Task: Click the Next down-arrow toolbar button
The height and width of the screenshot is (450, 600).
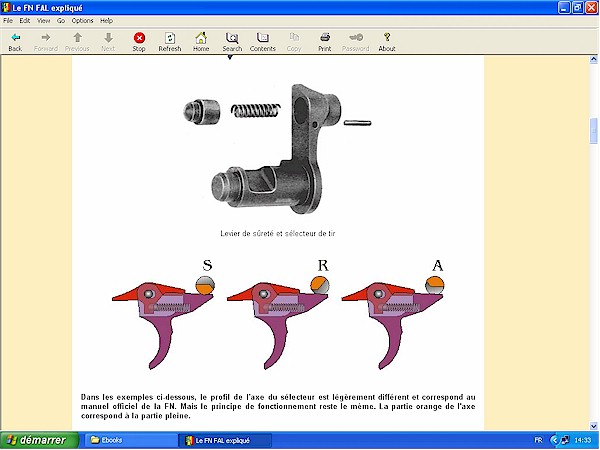Action: click(x=108, y=42)
